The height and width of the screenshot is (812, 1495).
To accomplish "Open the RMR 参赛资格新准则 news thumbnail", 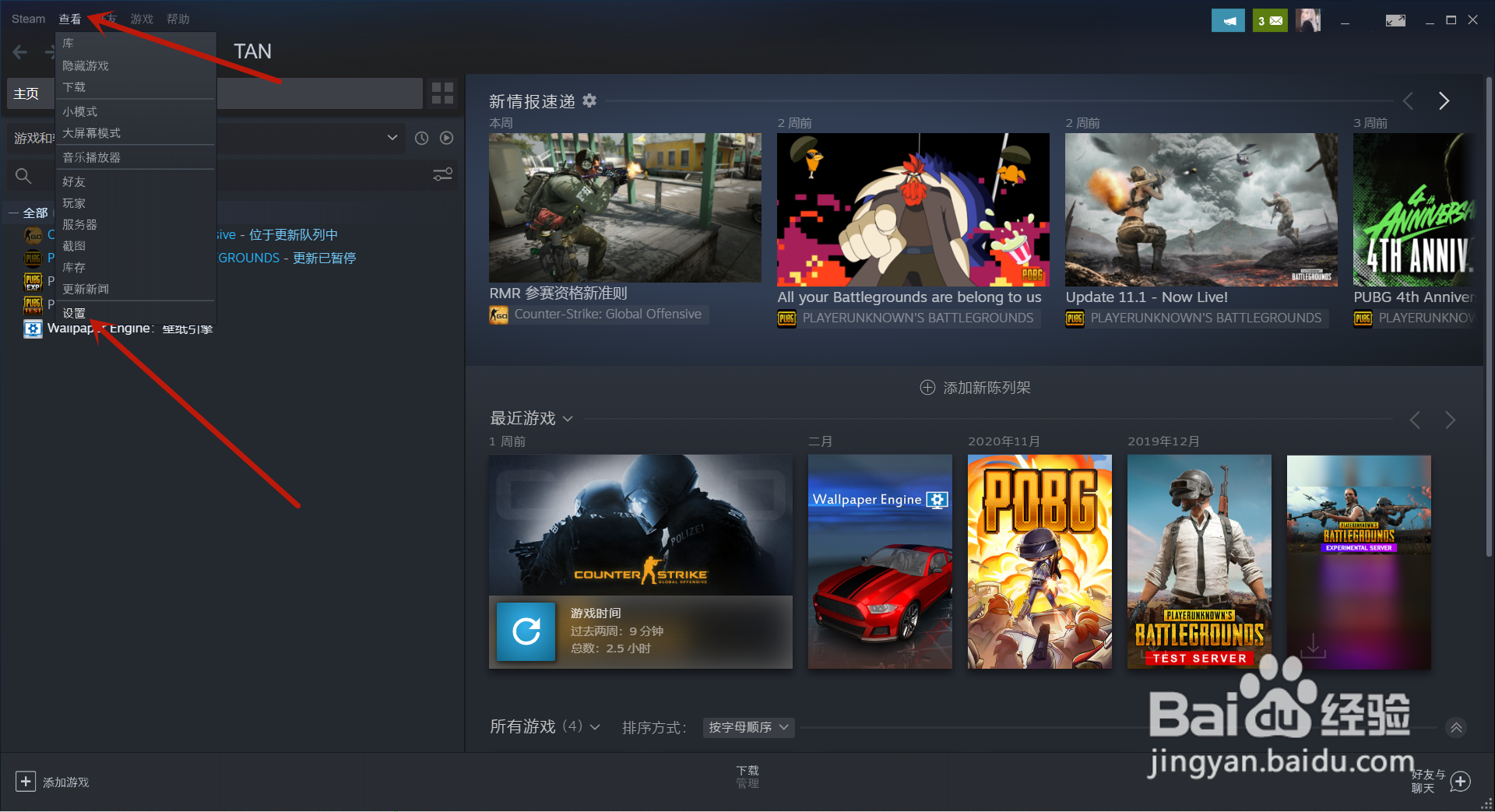I will point(624,207).
